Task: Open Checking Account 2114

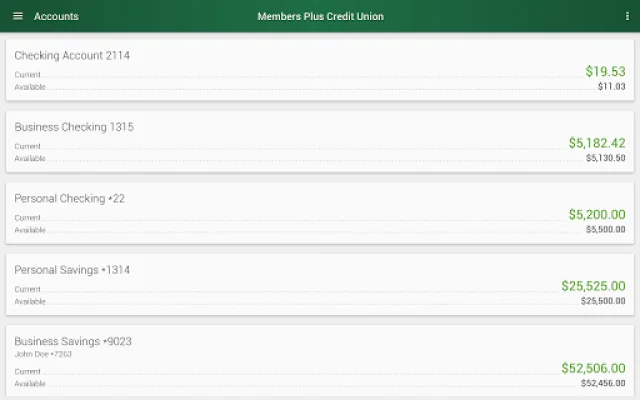Action: click(72, 55)
